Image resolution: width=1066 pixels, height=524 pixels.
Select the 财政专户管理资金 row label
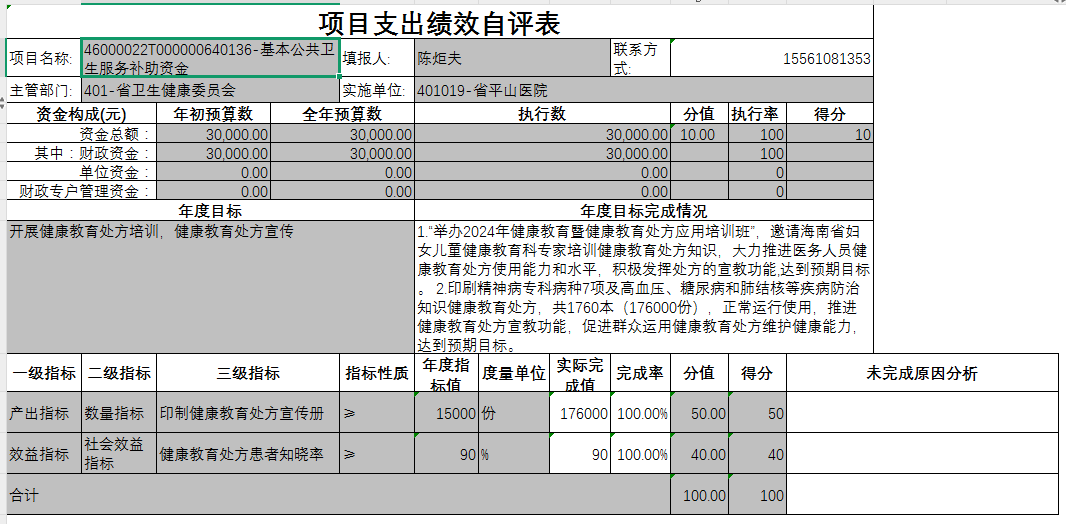click(x=82, y=191)
